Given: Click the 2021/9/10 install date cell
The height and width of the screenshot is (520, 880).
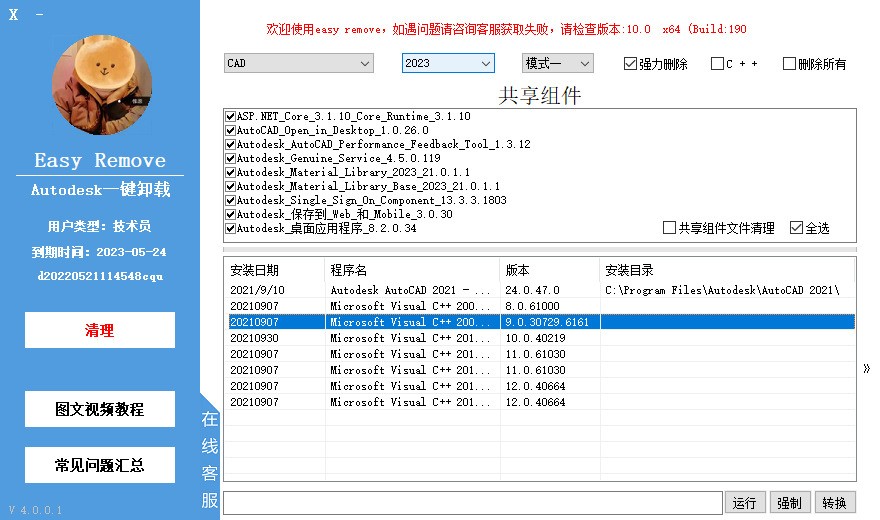Looking at the screenshot, I should 258,290.
